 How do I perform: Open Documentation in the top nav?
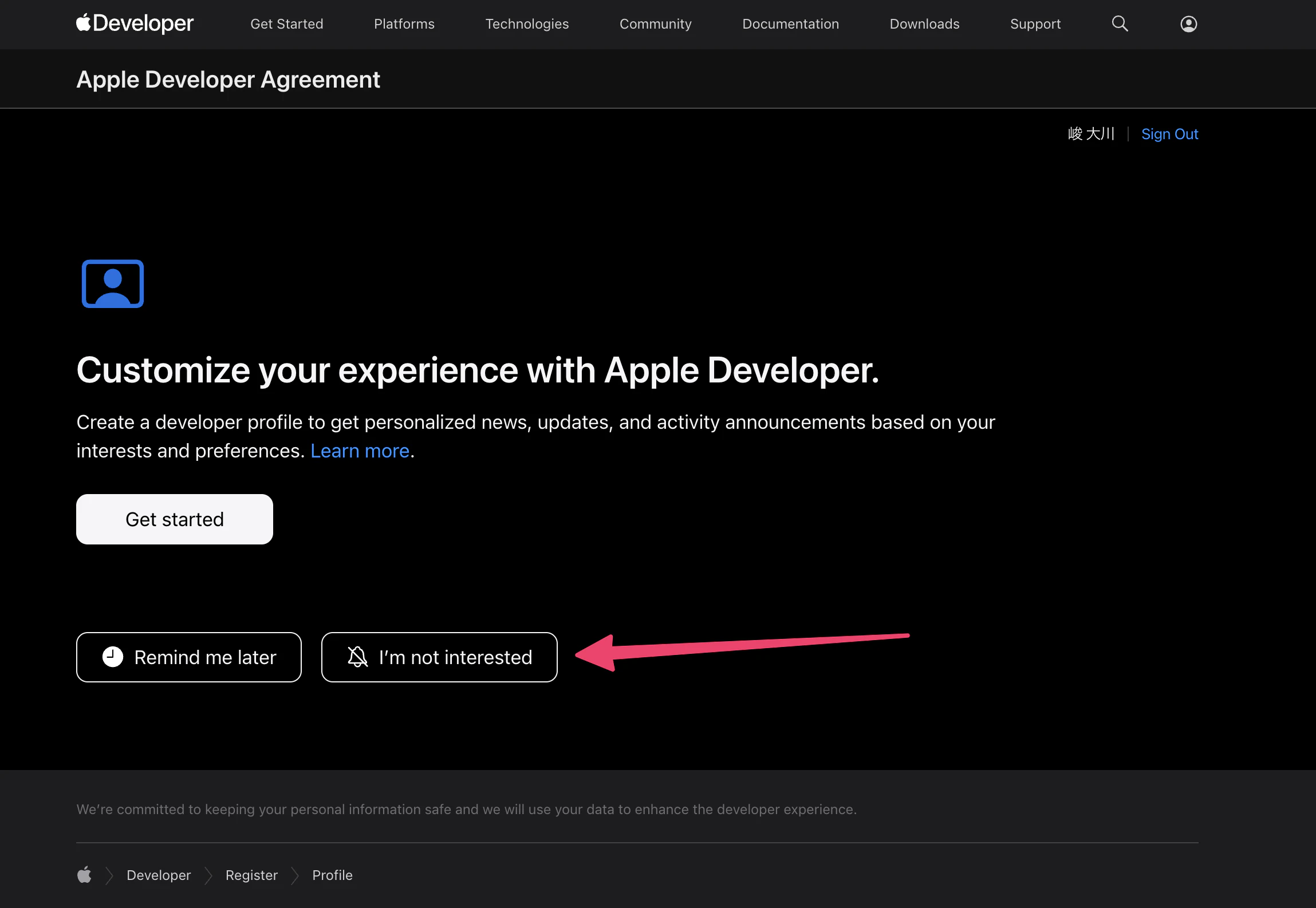pyautogui.click(x=791, y=23)
